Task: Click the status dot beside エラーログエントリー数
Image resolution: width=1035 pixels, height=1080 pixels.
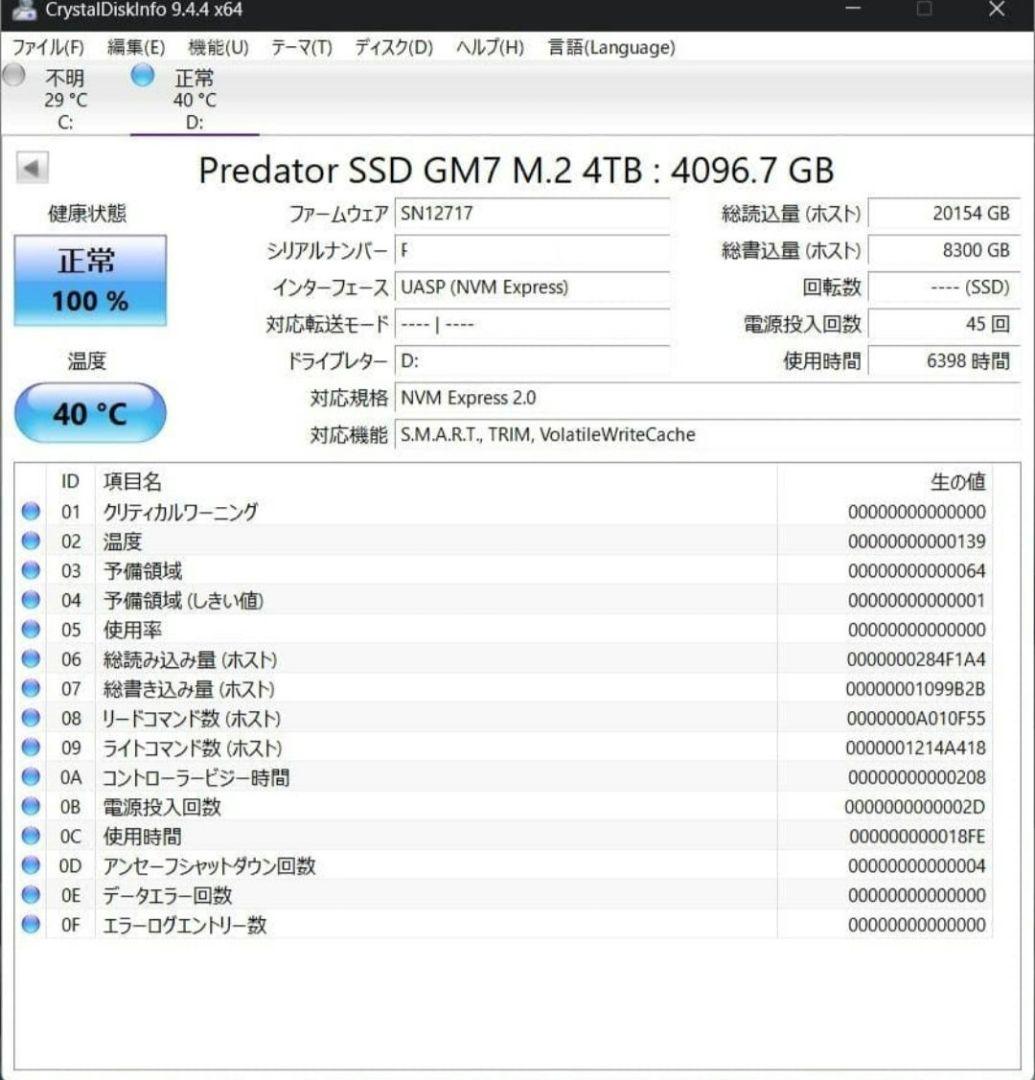Action: click(x=31, y=925)
